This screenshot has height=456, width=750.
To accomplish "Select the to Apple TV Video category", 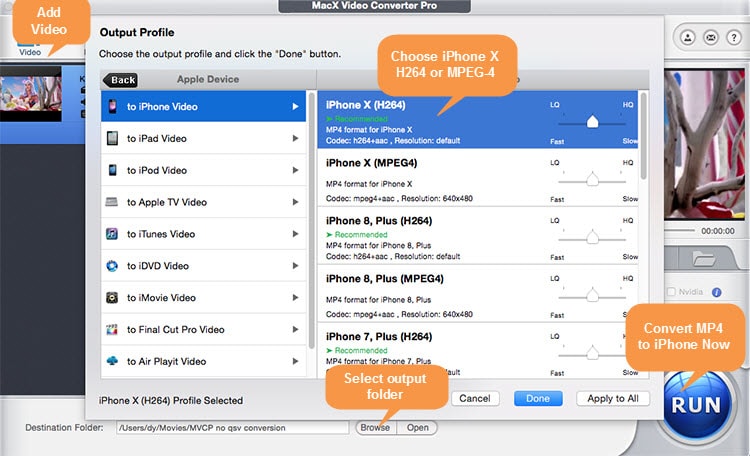I will [203, 202].
